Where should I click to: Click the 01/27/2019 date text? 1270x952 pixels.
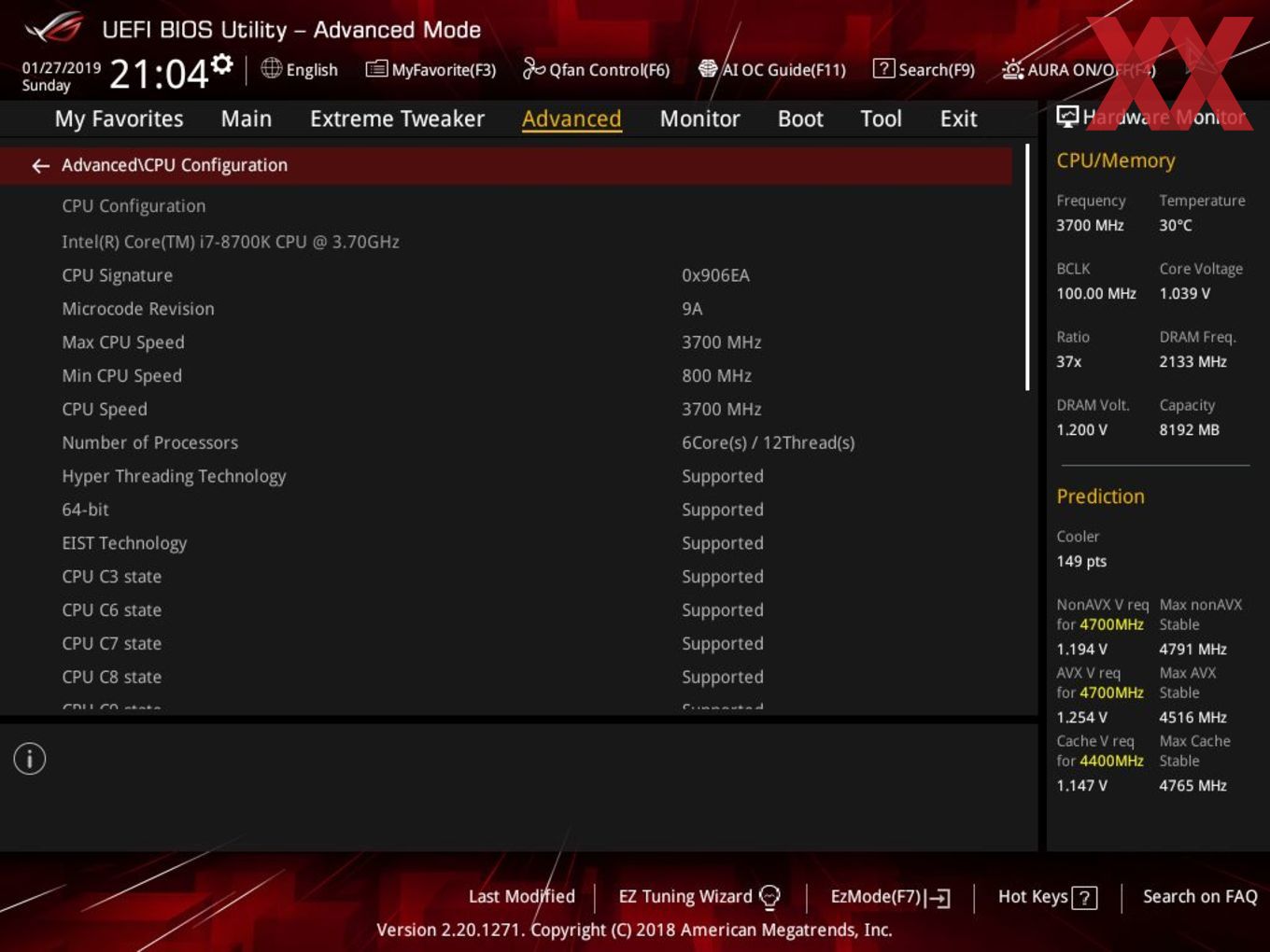[x=61, y=68]
